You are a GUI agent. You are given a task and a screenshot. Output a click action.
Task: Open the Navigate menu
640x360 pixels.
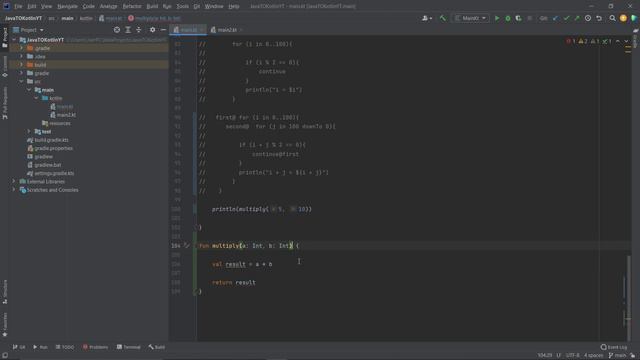67,6
